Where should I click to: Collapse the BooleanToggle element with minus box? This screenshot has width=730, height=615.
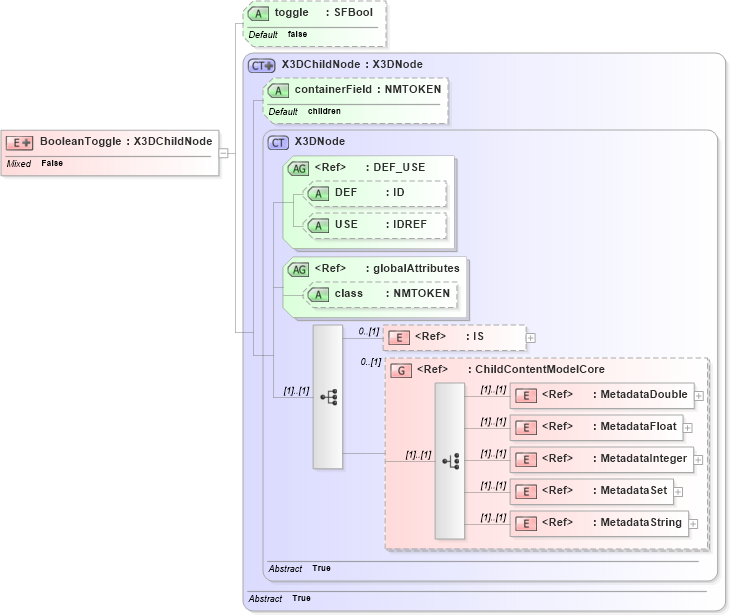point(223,153)
